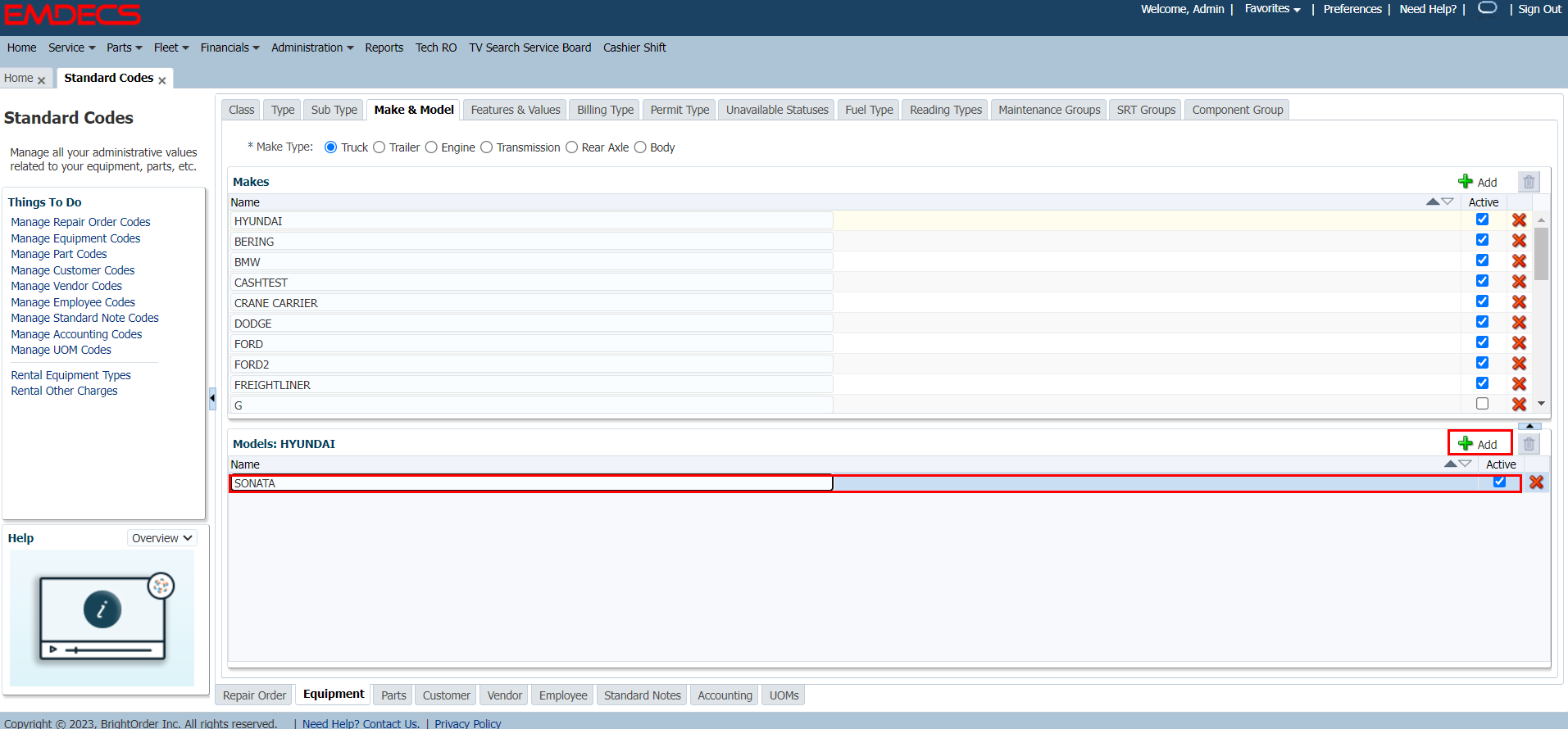
Task: Check Active for the G make
Action: point(1482,404)
